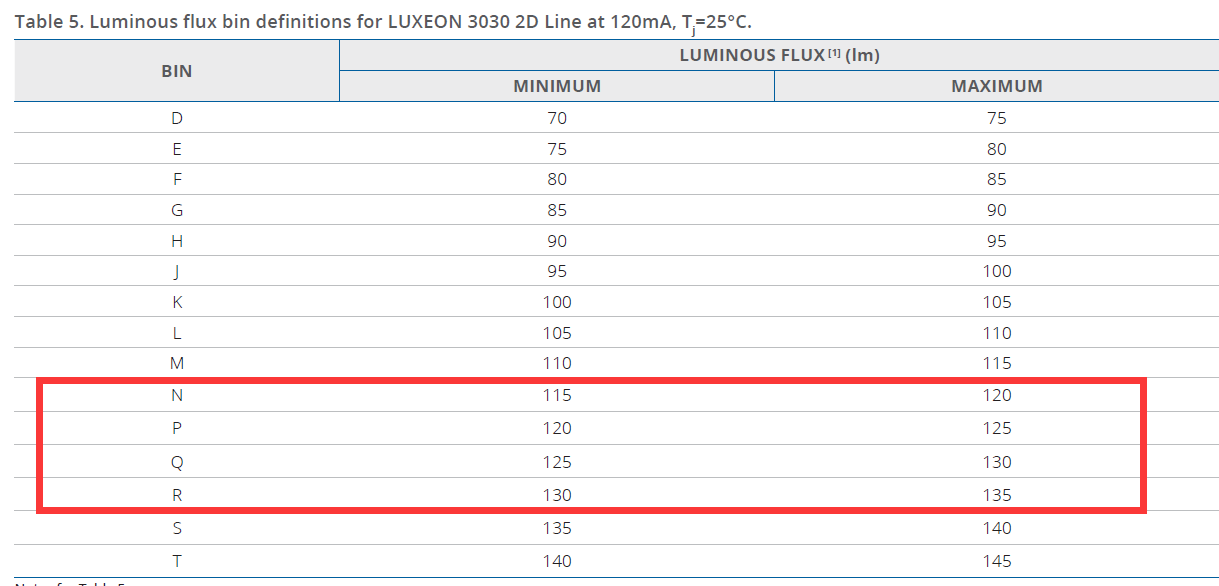Click minimum value 110 in row M
1219x586 pixels.
[x=557, y=363]
